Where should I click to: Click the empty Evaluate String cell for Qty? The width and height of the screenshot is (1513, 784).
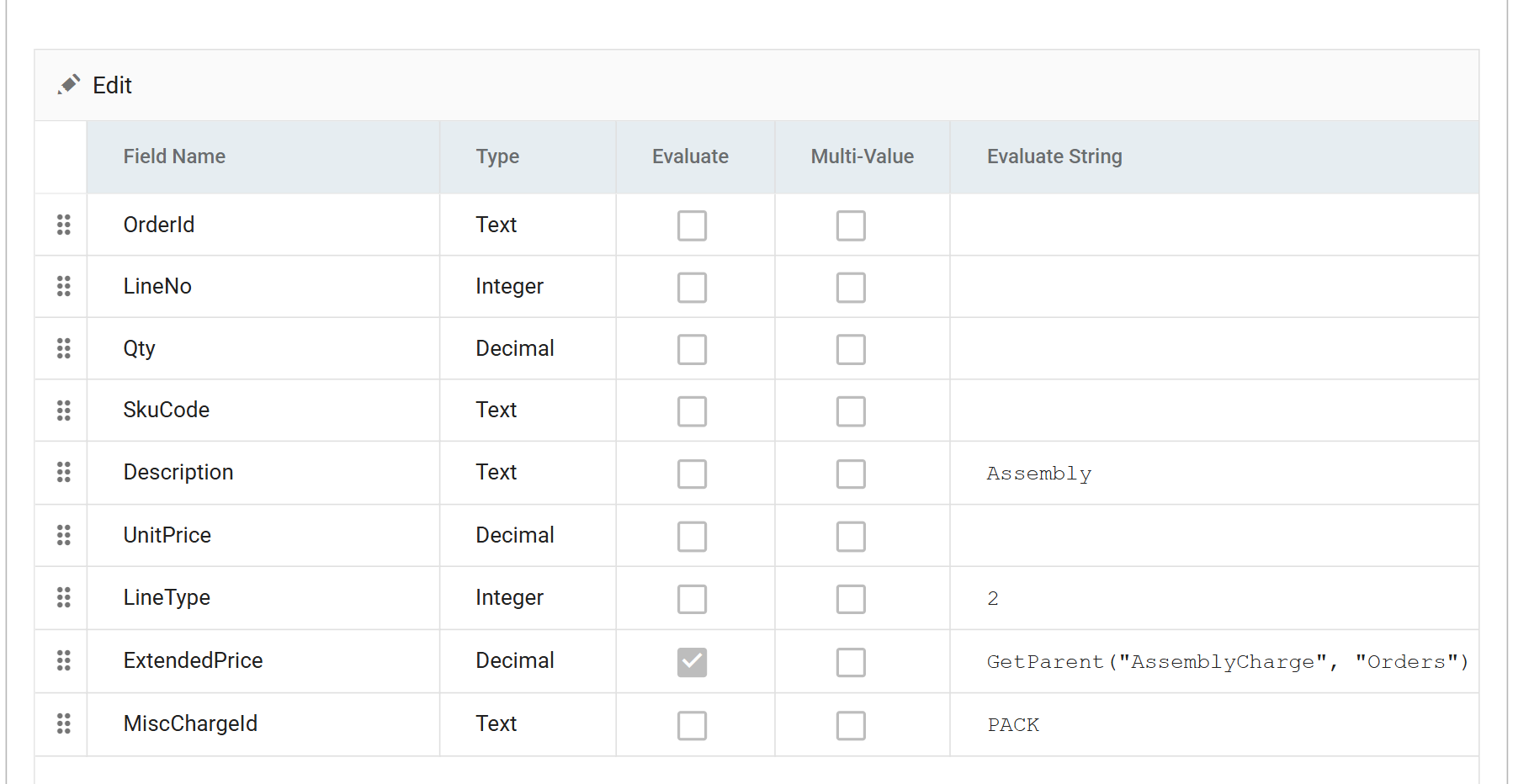click(x=1214, y=348)
